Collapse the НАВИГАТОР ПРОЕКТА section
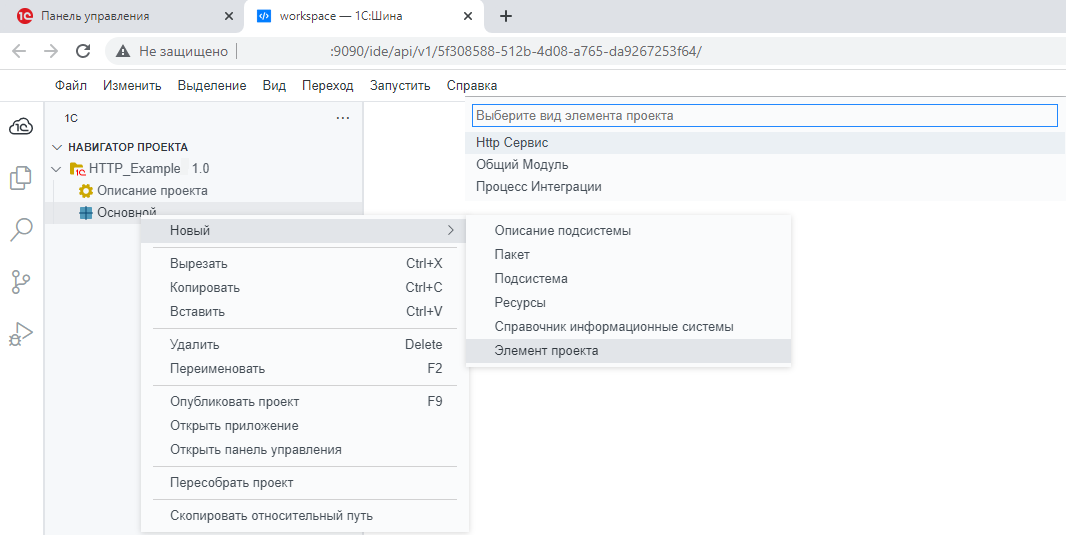The width and height of the screenshot is (1066, 535). [x=57, y=147]
